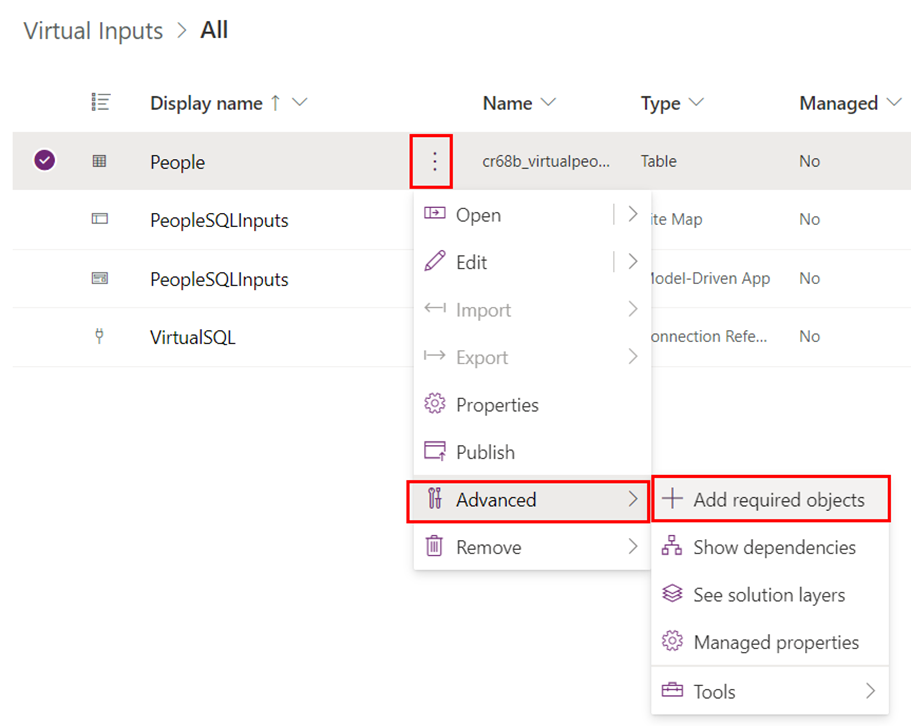The width and height of the screenshot is (911, 726).
Task: Click the plug icon beside VirtualSQL
Action: 99,336
